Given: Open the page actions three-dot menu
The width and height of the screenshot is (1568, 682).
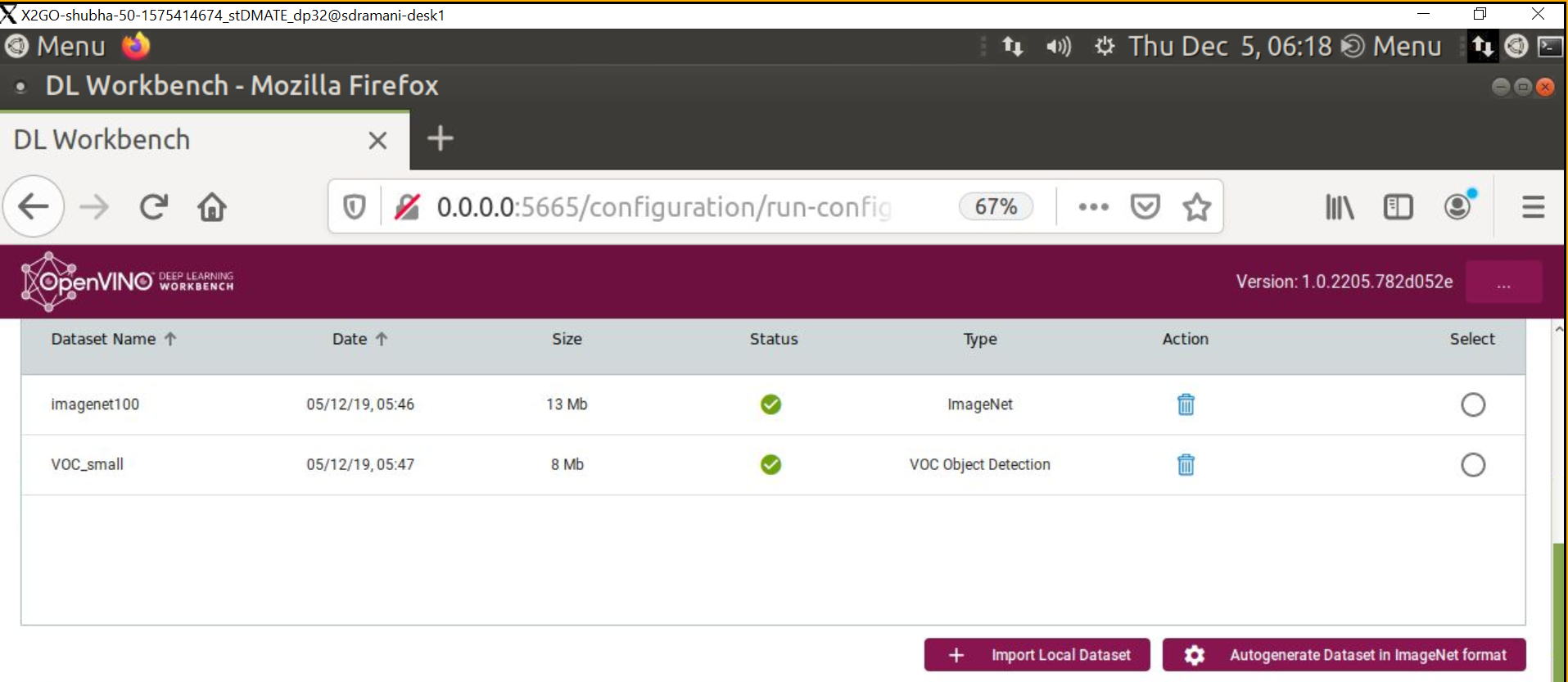Looking at the screenshot, I should (x=1093, y=207).
